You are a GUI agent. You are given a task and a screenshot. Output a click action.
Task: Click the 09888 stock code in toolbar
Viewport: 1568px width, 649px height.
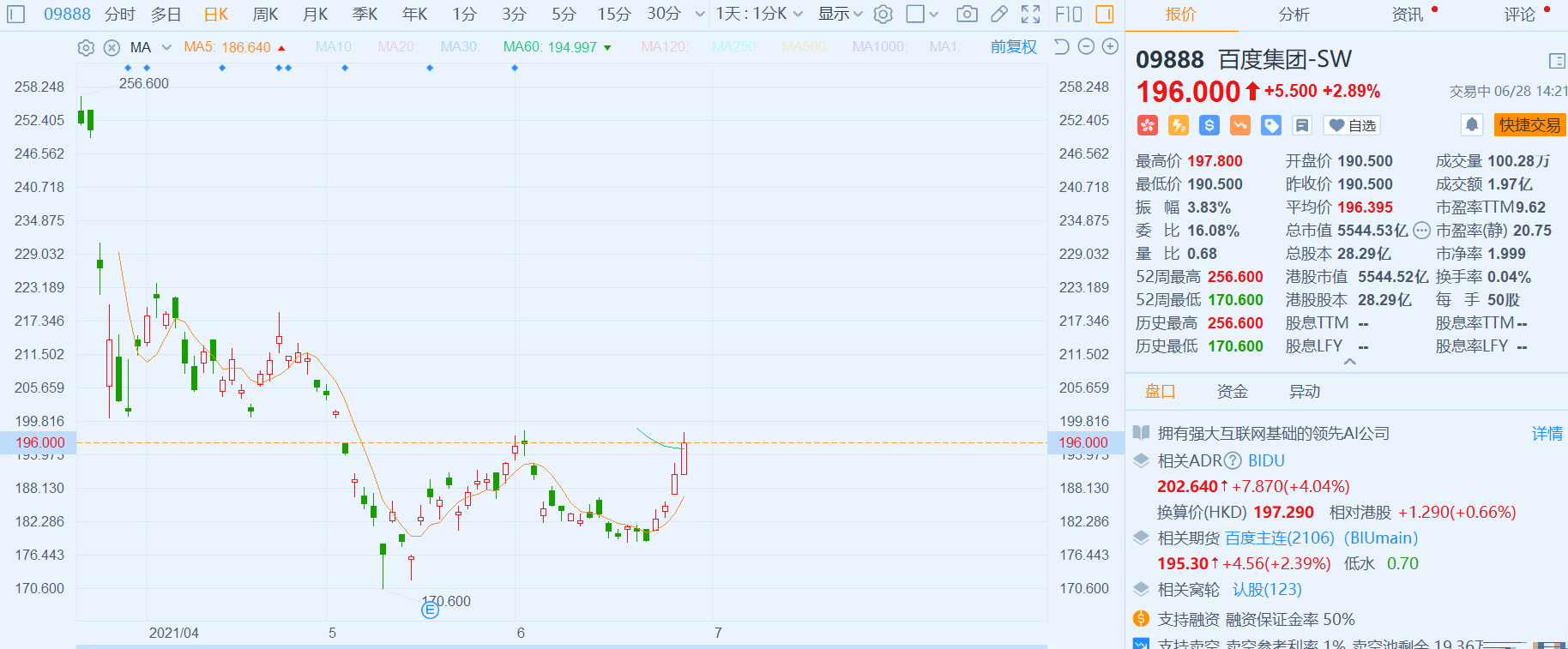(67, 14)
